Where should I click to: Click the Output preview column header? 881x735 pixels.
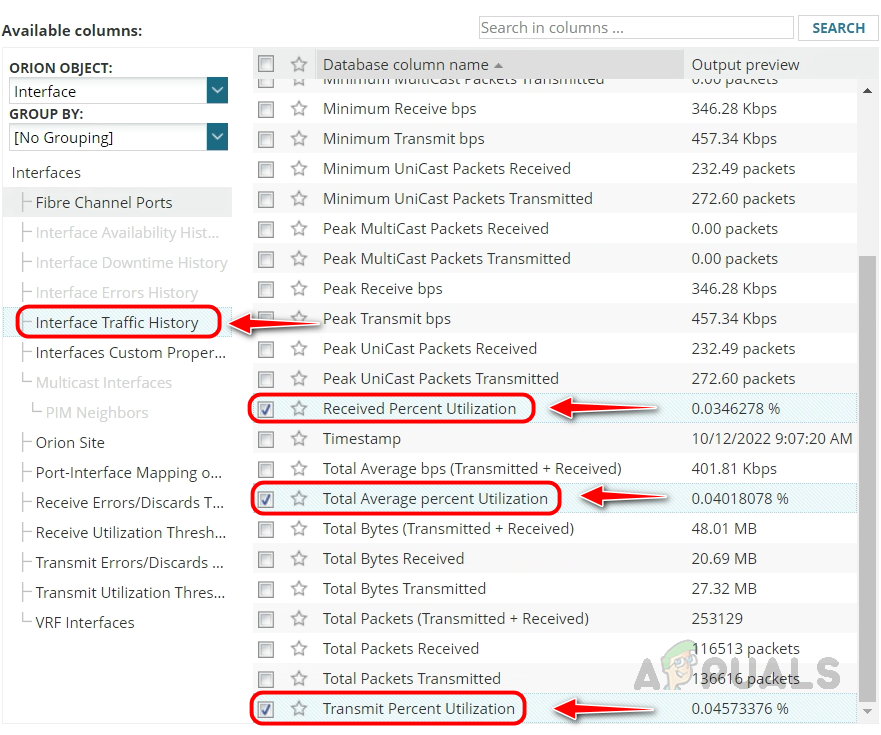point(745,65)
